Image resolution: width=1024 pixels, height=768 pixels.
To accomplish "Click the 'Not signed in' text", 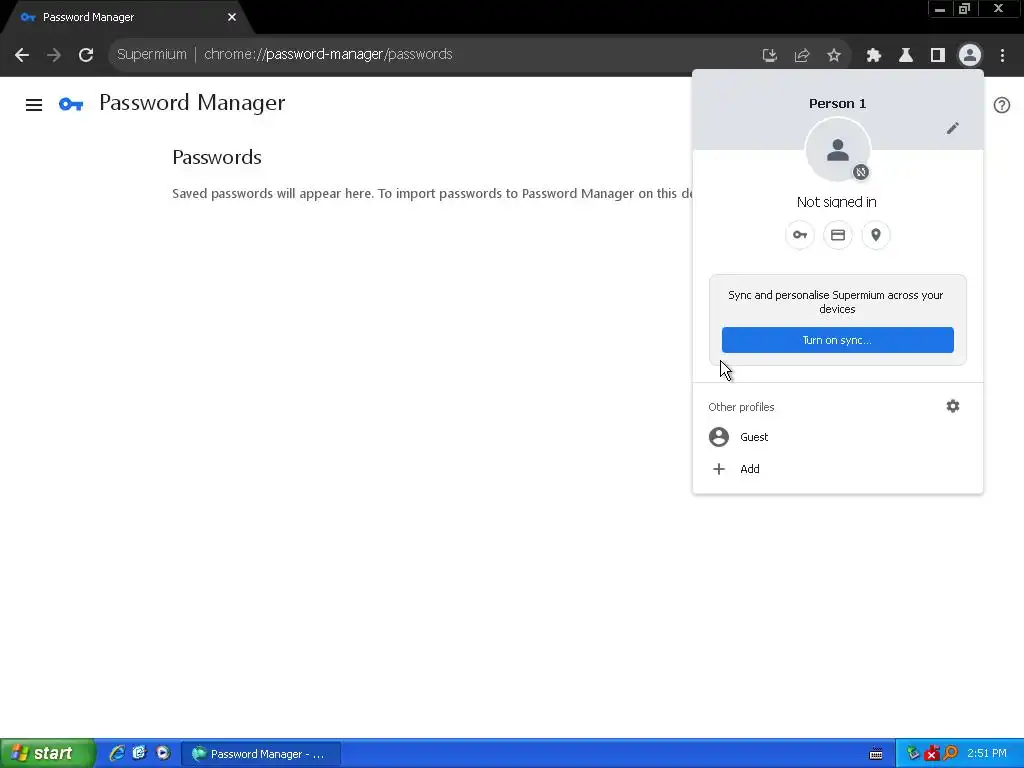I will click(x=837, y=202).
